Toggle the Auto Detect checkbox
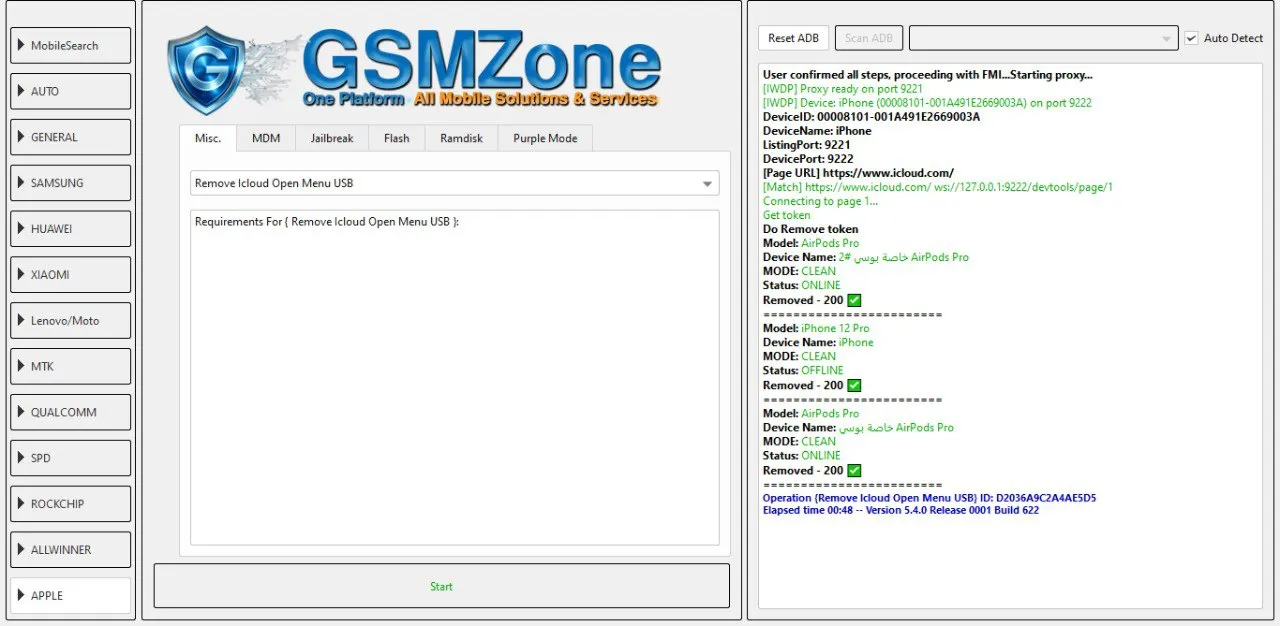The image size is (1280, 626). pyautogui.click(x=1192, y=38)
